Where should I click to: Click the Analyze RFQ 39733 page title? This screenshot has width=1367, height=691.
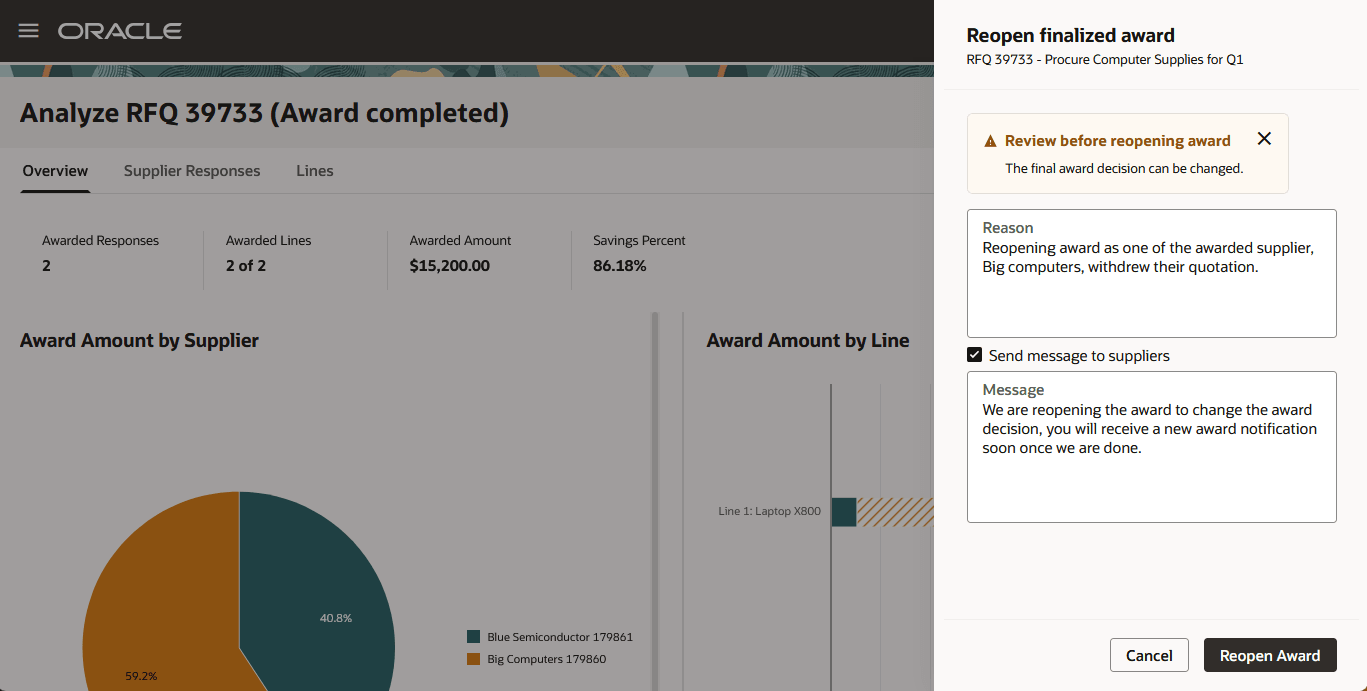(264, 113)
